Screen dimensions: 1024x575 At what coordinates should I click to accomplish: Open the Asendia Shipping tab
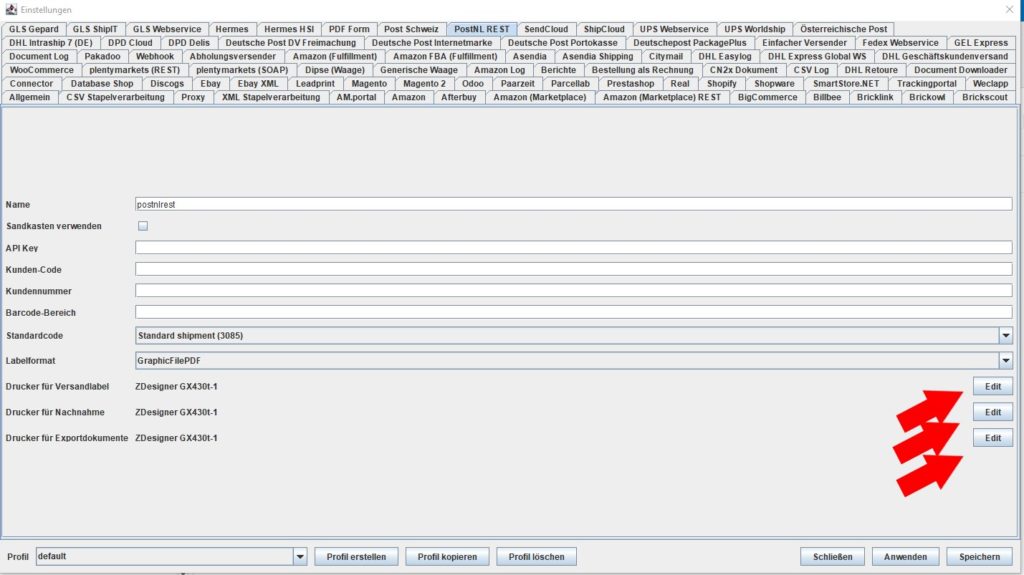(x=598, y=57)
